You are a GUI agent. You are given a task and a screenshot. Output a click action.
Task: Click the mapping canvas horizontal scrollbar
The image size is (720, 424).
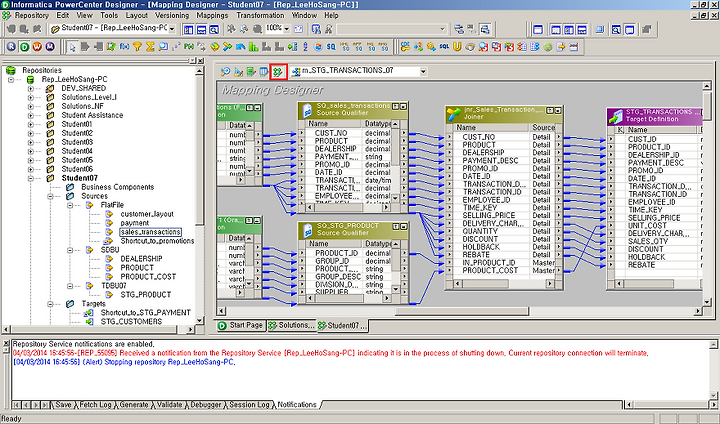[x=461, y=311]
